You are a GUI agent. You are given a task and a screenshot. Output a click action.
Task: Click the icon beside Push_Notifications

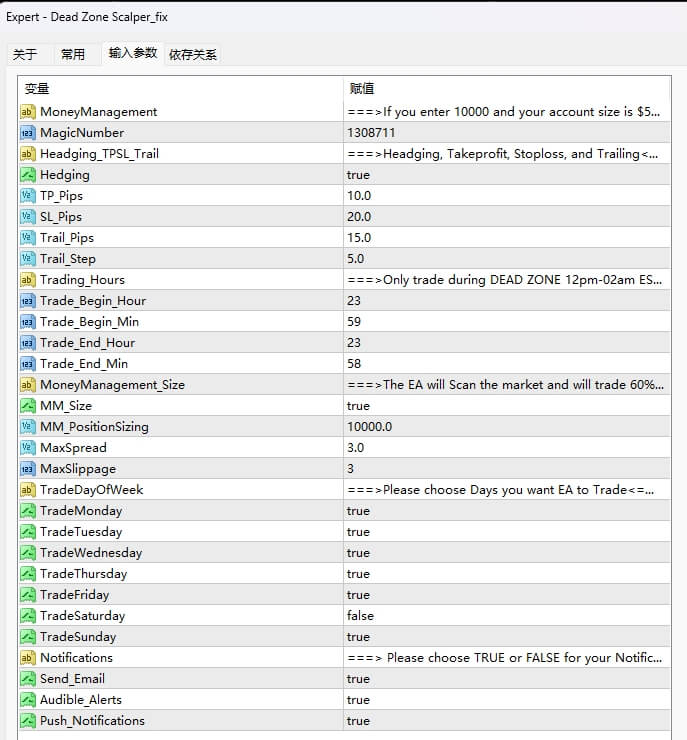pos(28,721)
